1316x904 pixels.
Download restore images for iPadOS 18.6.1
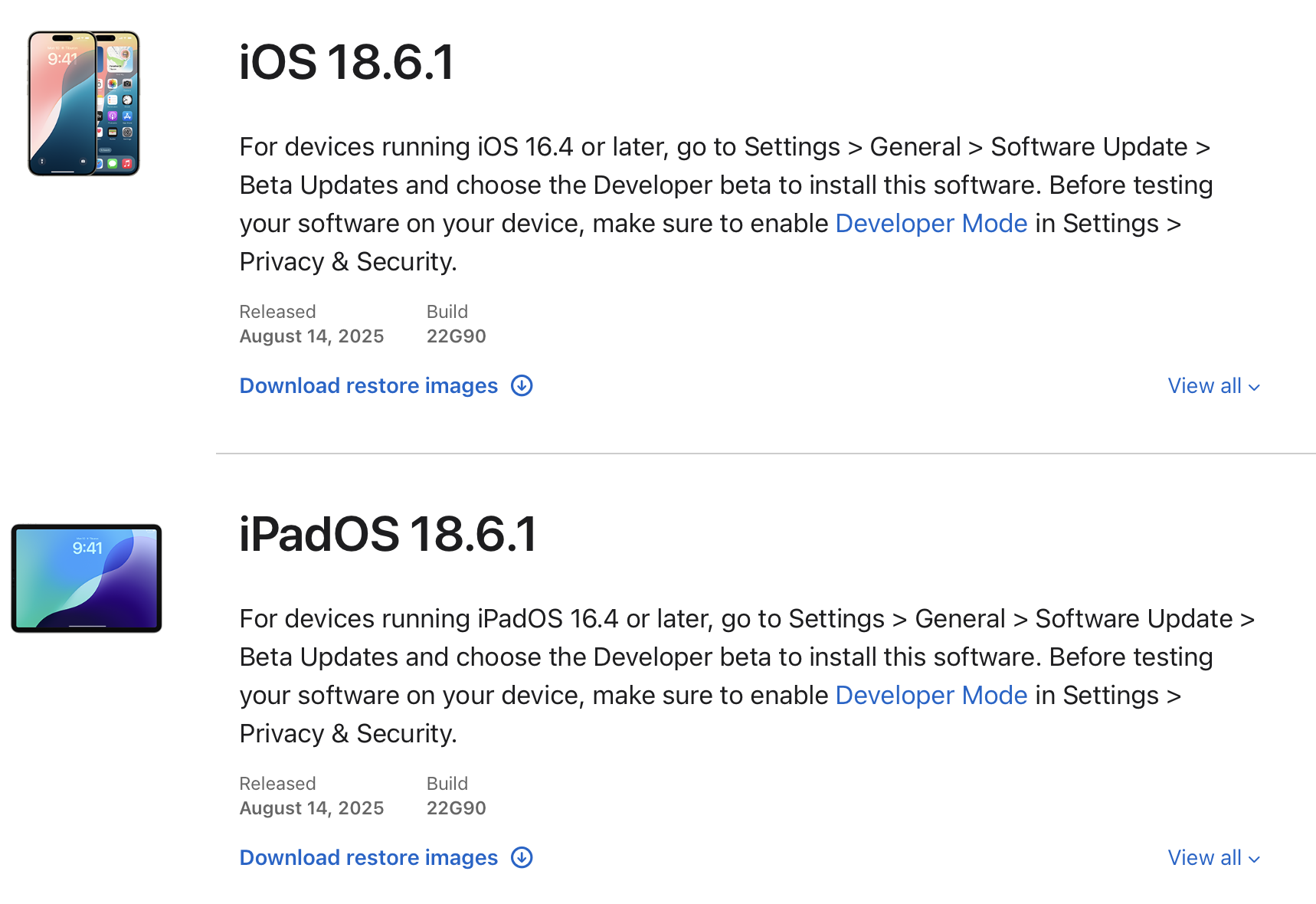[x=368, y=858]
